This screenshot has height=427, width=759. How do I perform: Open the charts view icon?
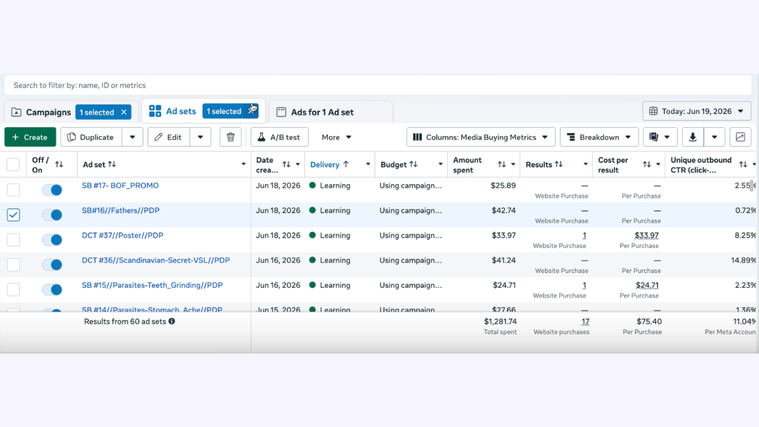[x=740, y=137]
